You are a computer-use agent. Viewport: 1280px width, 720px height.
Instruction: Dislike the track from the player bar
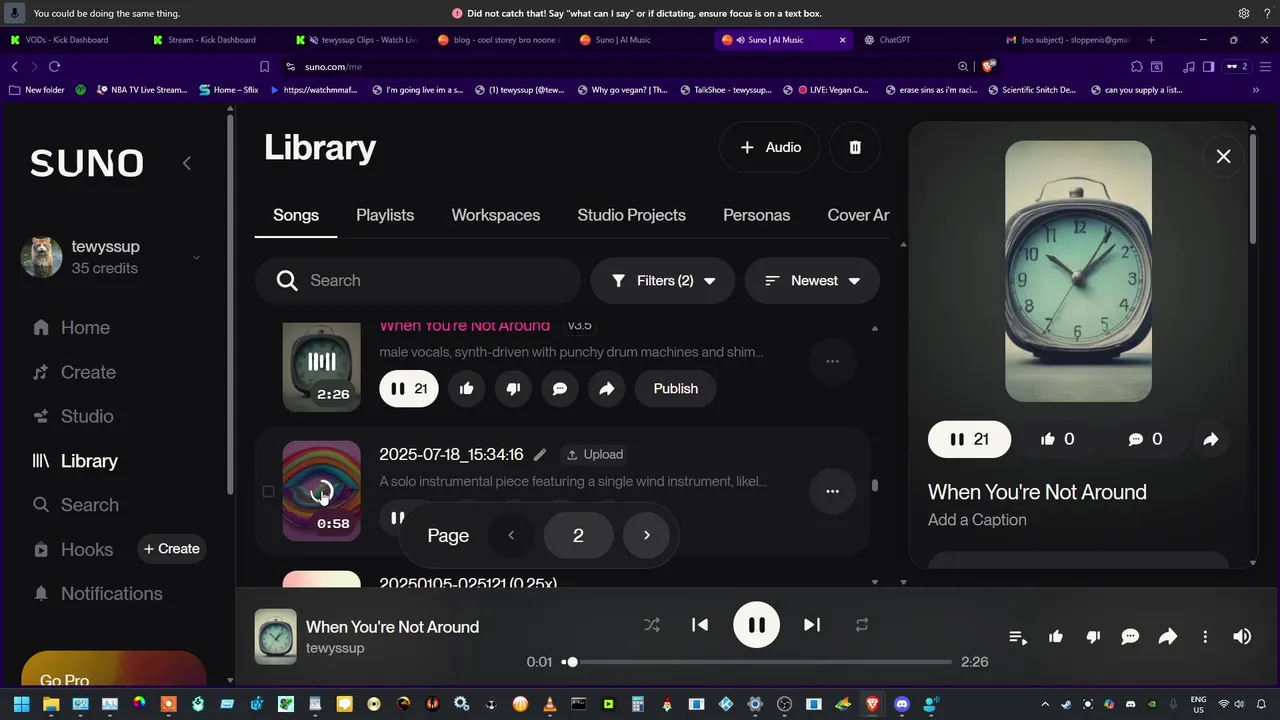1093,637
